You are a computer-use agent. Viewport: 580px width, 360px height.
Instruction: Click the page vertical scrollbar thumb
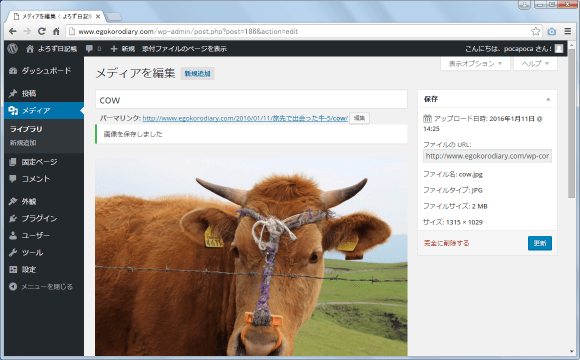point(571,123)
